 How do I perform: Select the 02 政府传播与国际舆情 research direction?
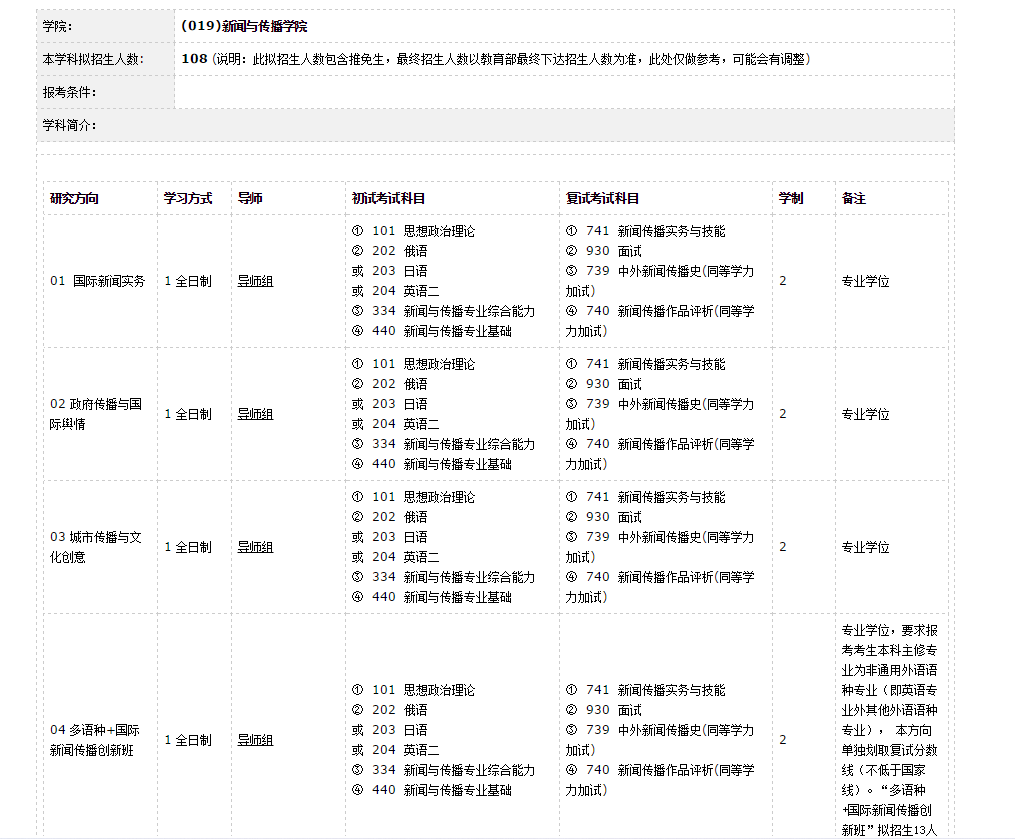[96, 414]
